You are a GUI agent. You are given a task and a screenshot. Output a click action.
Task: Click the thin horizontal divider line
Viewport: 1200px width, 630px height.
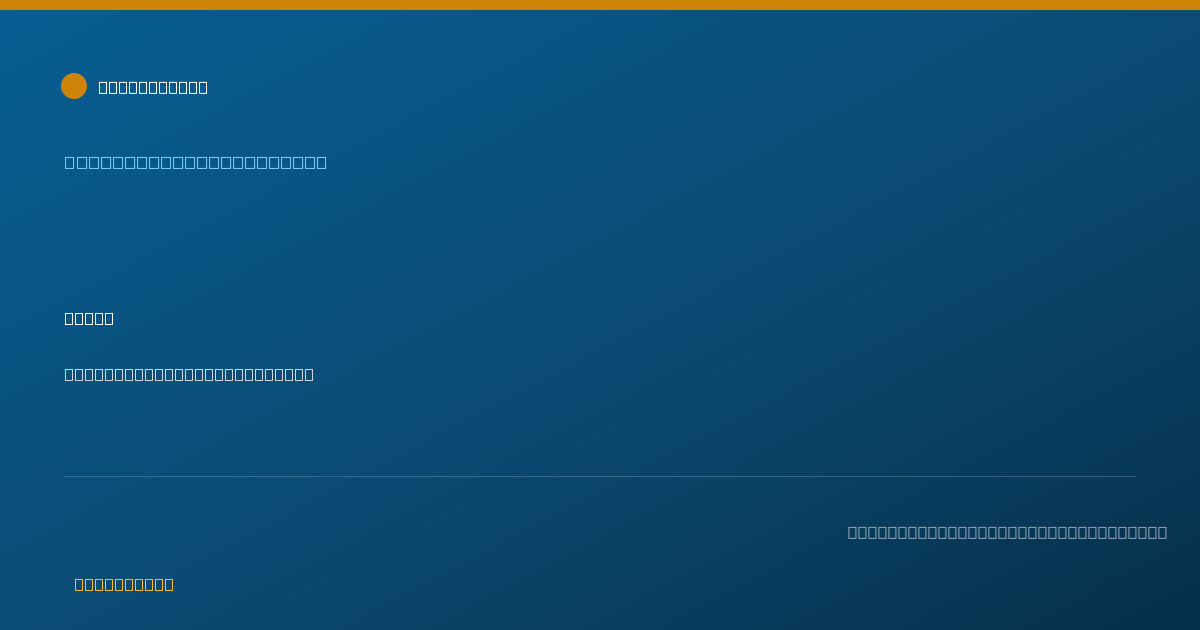click(x=600, y=476)
